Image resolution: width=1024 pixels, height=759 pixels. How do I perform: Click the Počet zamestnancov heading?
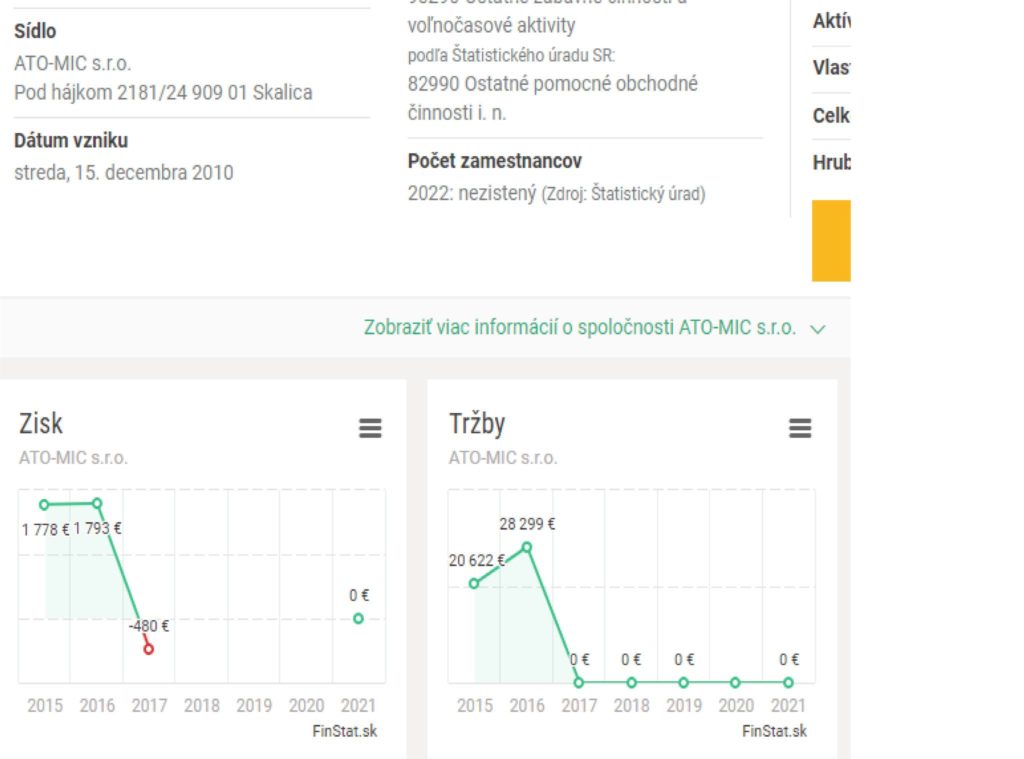[494, 161]
